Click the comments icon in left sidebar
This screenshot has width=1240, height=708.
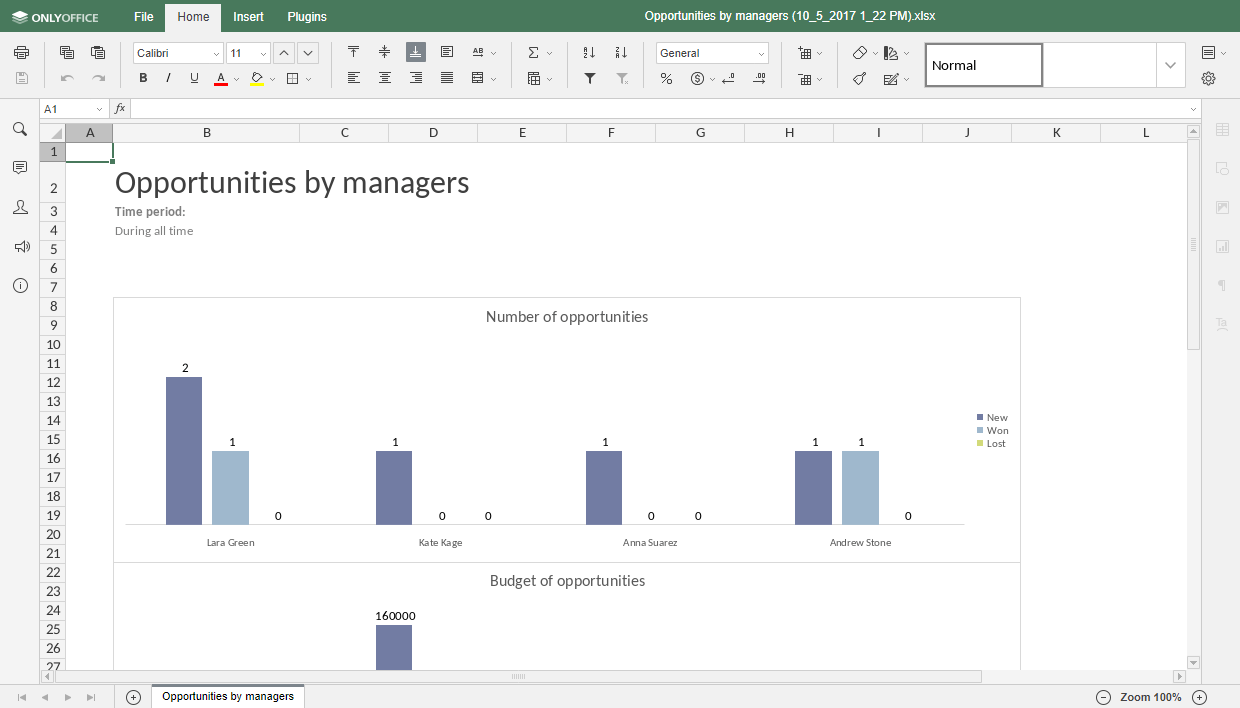tap(20, 167)
